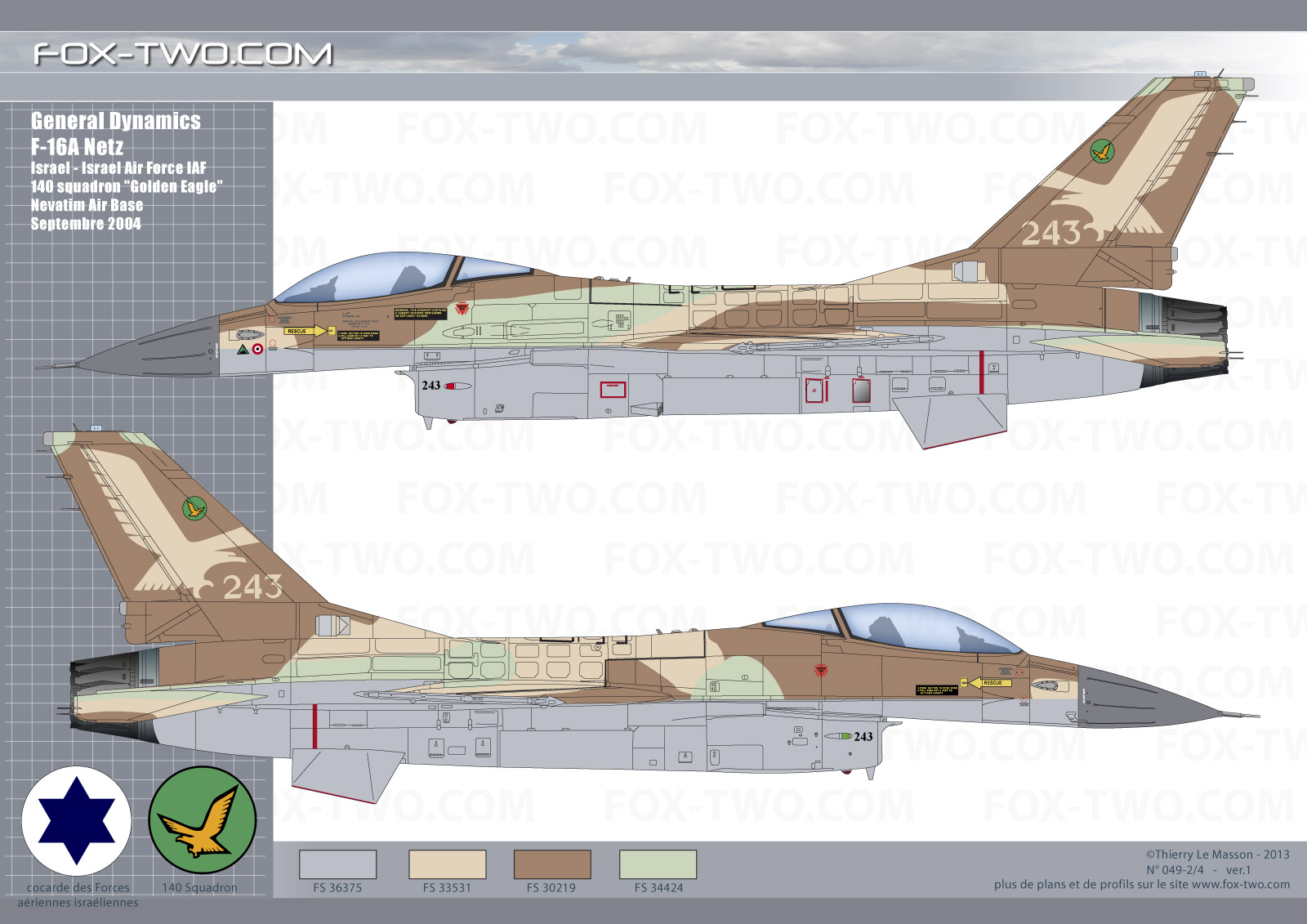Click the 140 Squadron golden eagle badge
Image resolution: width=1307 pixels, height=924 pixels.
pos(203,819)
